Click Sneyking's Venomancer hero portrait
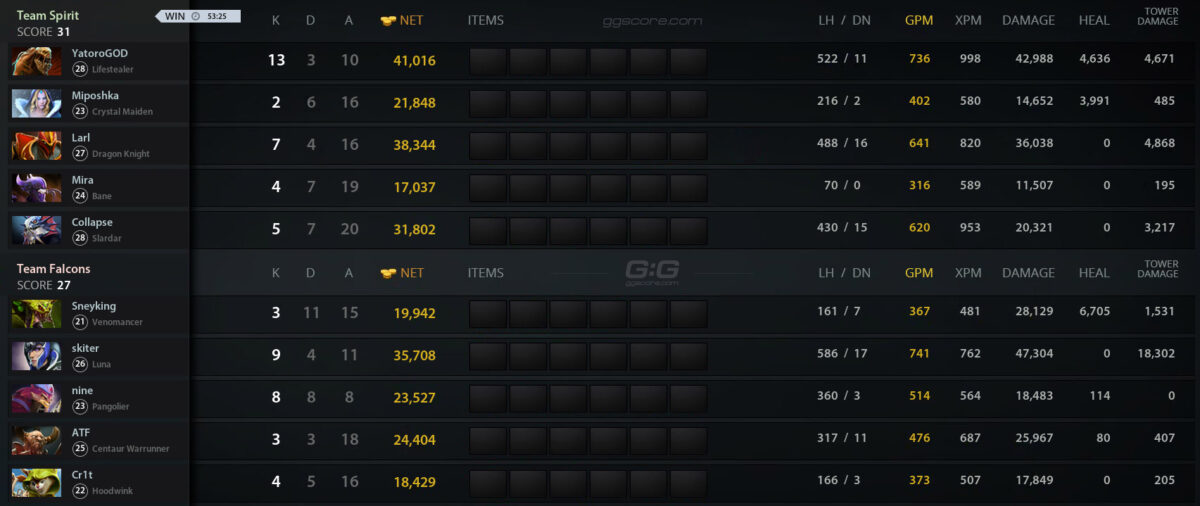1200x506 pixels. [37, 313]
